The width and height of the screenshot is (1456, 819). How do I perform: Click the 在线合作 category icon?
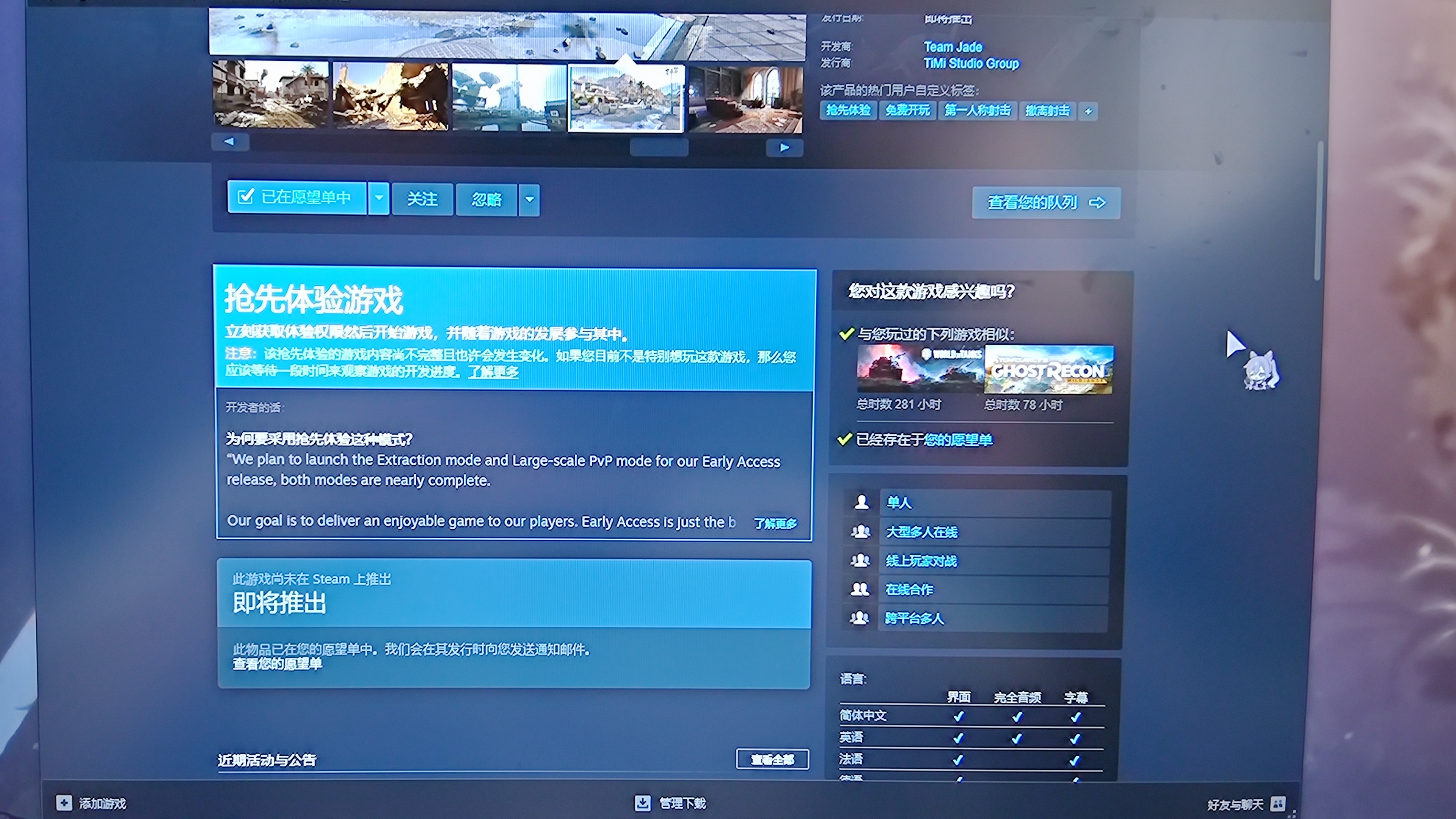(x=860, y=589)
